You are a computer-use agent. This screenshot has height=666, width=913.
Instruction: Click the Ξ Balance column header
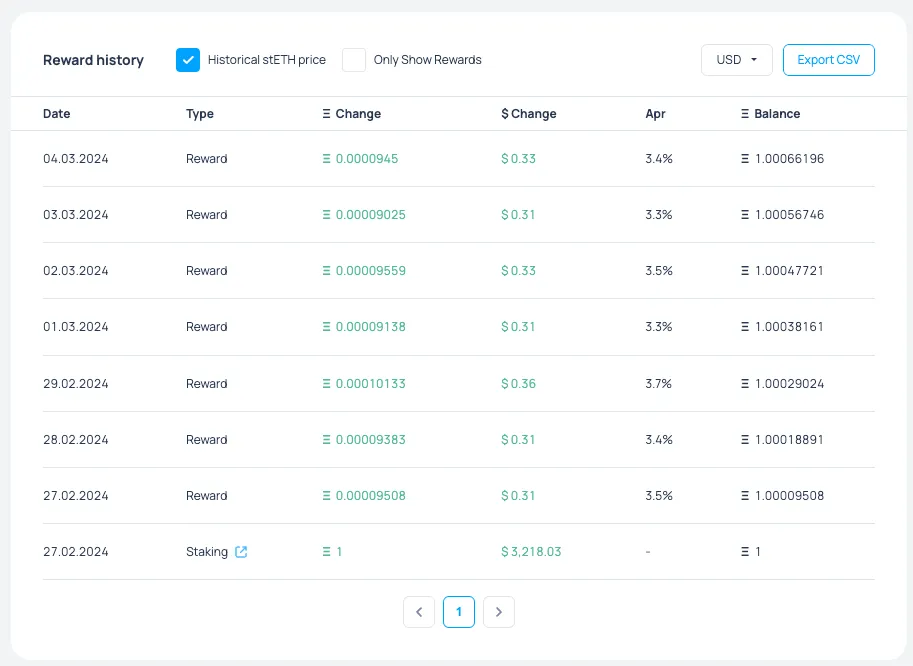(x=770, y=114)
